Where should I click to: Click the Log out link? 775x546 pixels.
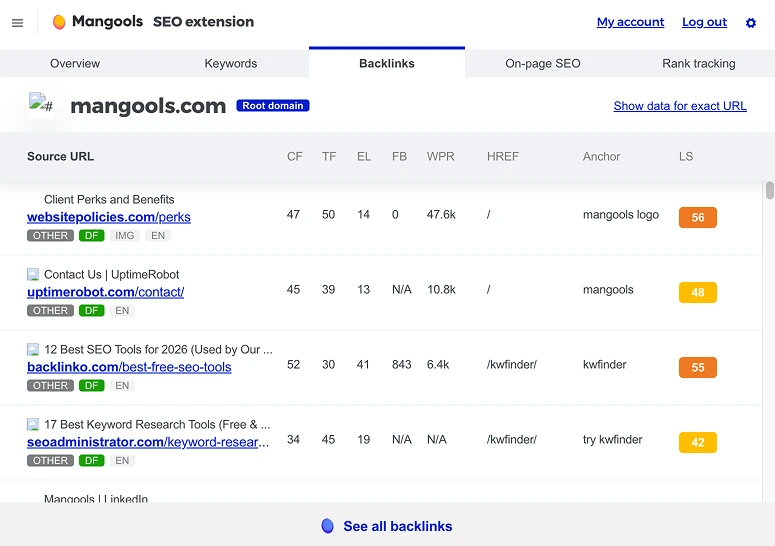tap(704, 22)
